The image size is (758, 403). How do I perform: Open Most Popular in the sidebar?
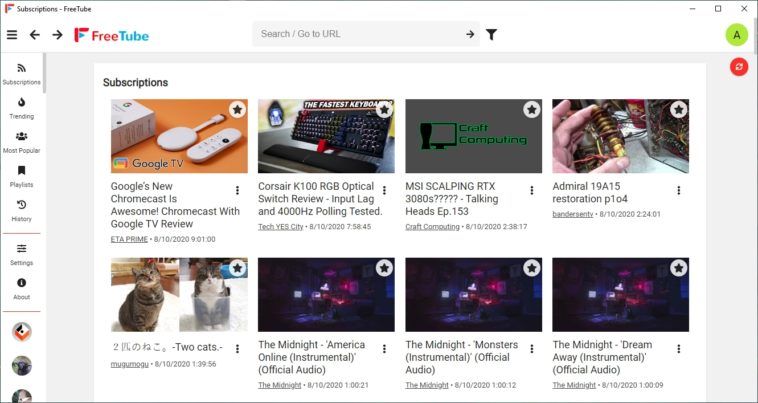point(22,143)
